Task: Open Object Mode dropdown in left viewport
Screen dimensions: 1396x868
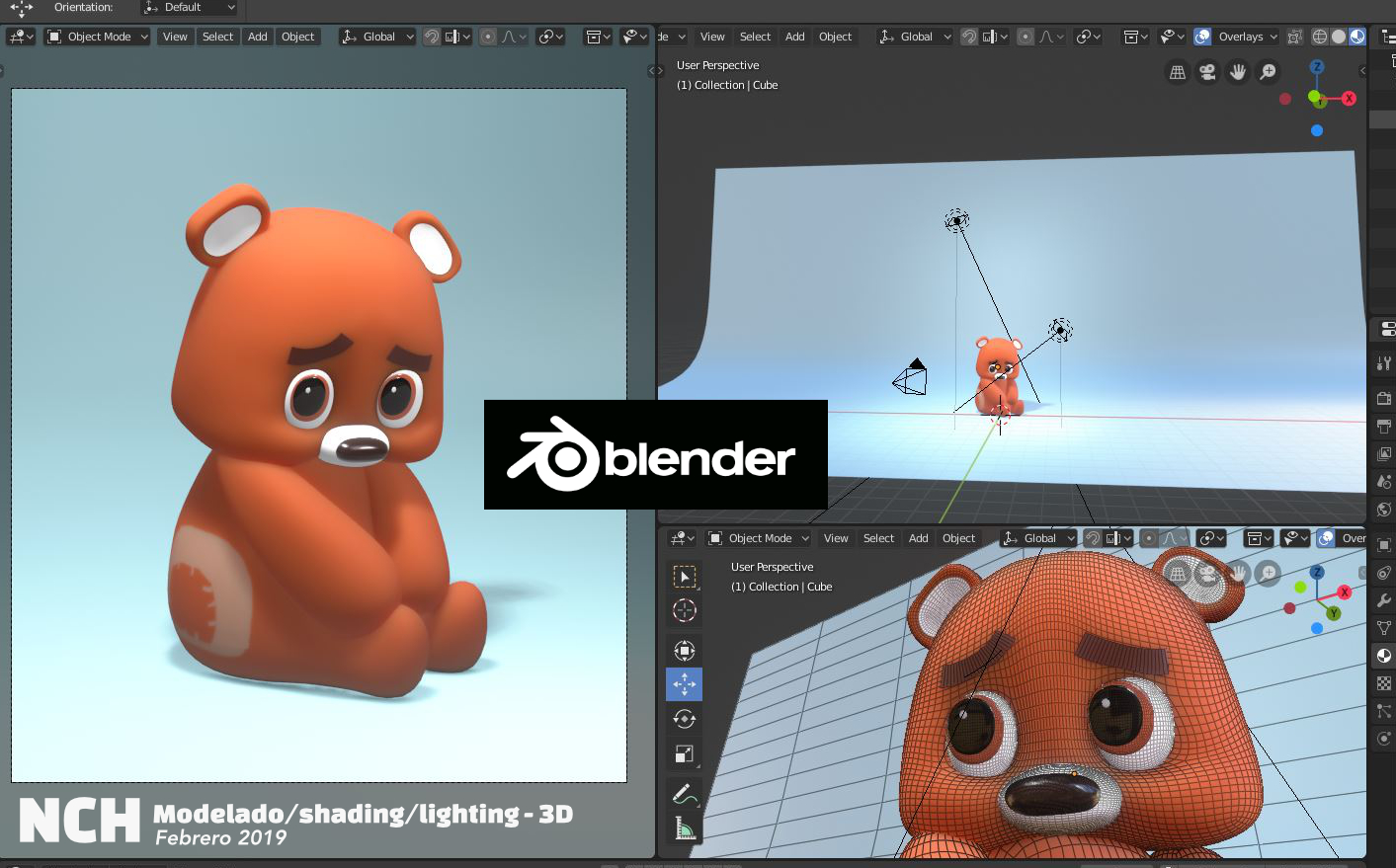Action: coord(97,37)
